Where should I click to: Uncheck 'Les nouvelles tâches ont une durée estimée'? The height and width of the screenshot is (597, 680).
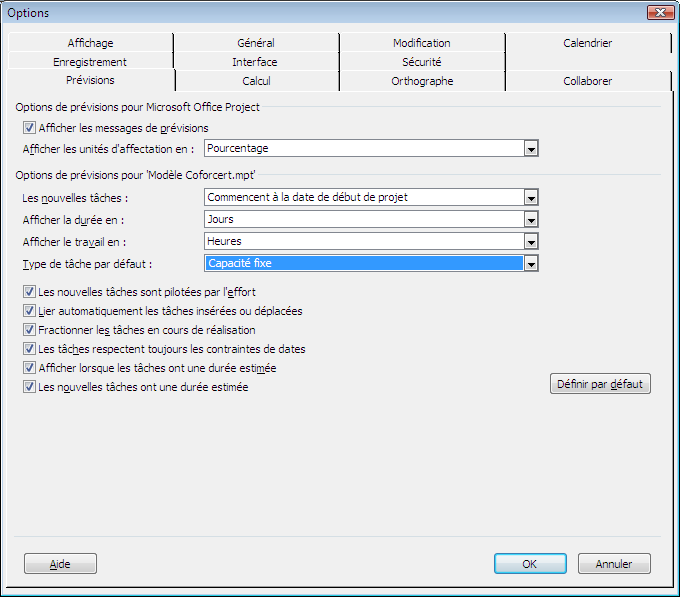click(x=29, y=387)
